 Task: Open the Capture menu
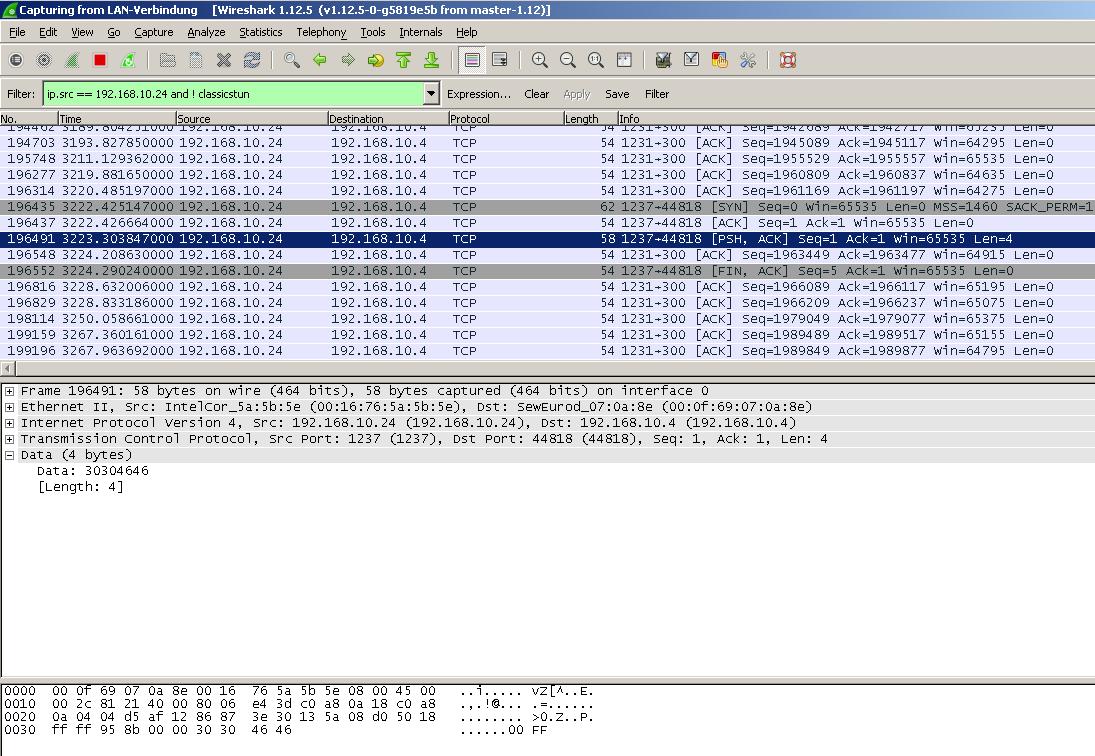(154, 32)
